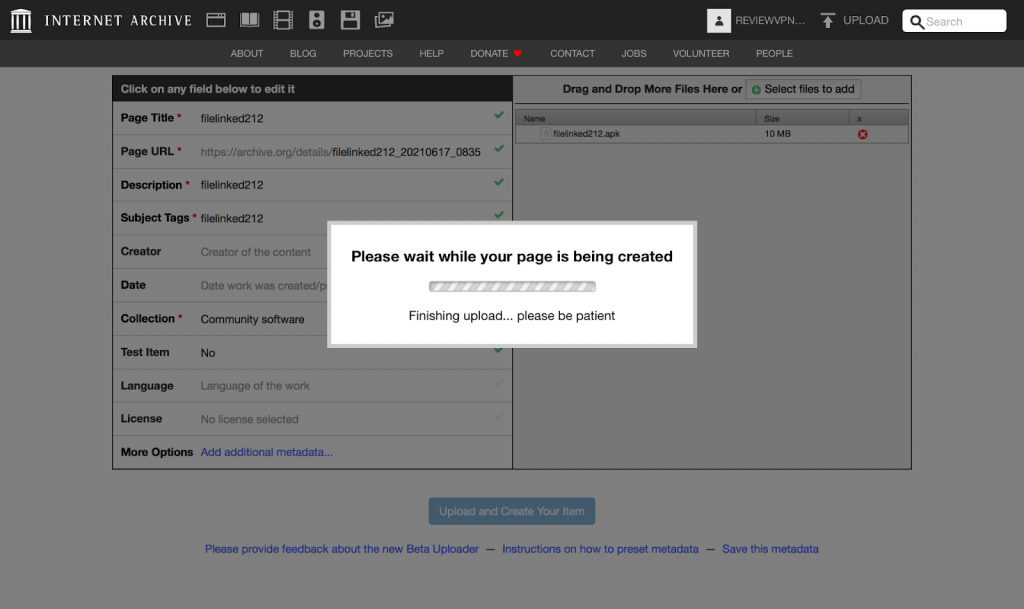Click the Page URL green checkmark
The width and height of the screenshot is (1024, 609).
pos(499,149)
